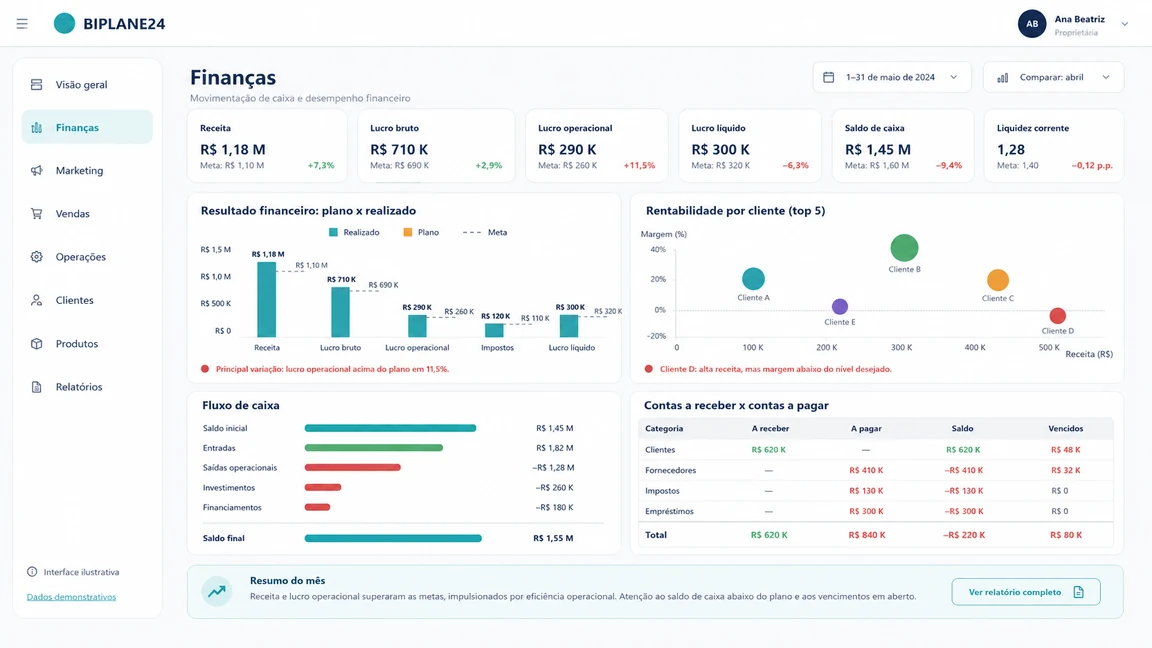Click the Saldo de caixa KPI card
Screen dimensions: 1152x648
pyautogui.click(x=903, y=145)
